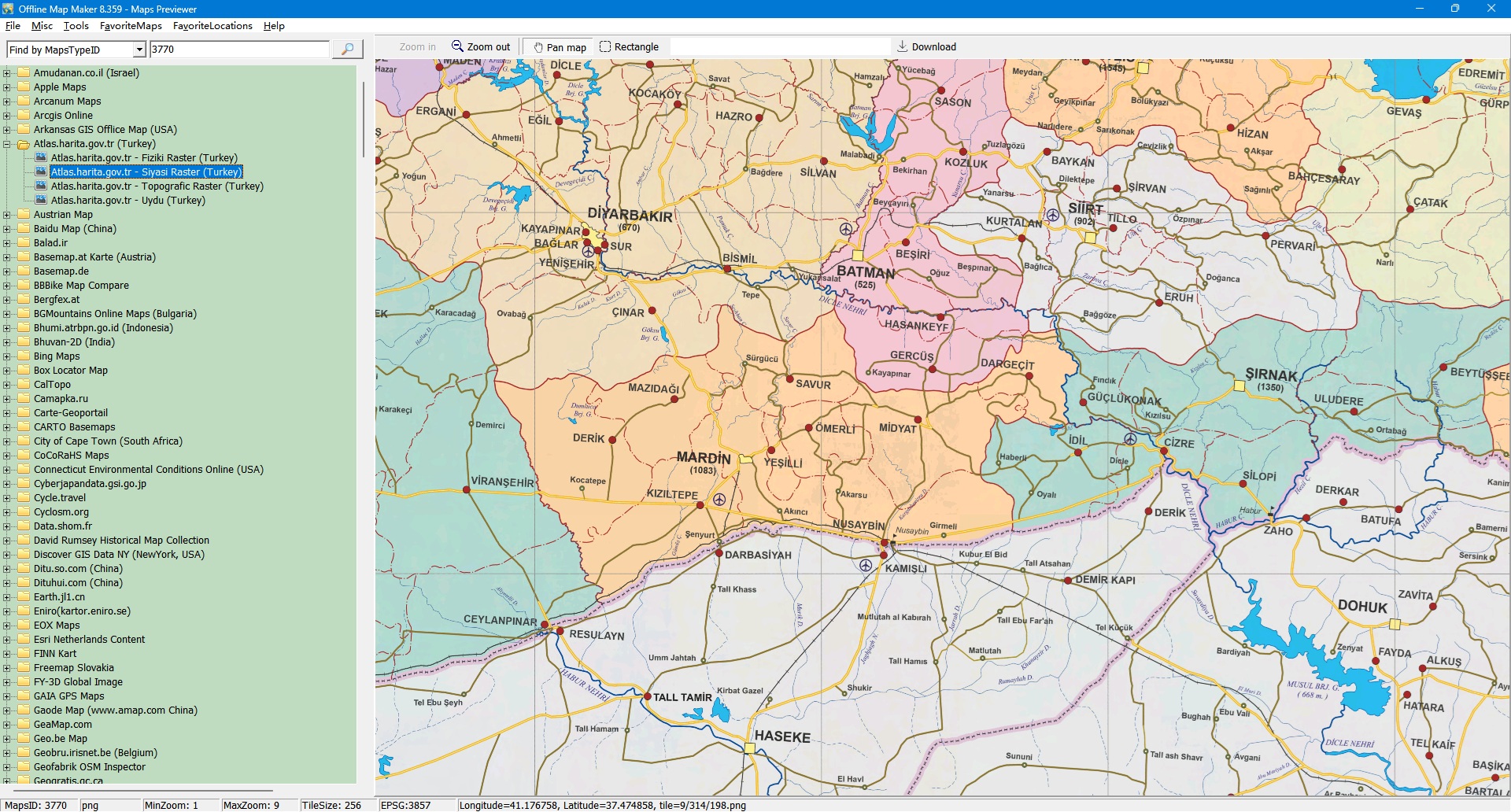The height and width of the screenshot is (812, 1511).
Task: Select Siyasi Raster (Turkey) map entry
Action: click(146, 172)
